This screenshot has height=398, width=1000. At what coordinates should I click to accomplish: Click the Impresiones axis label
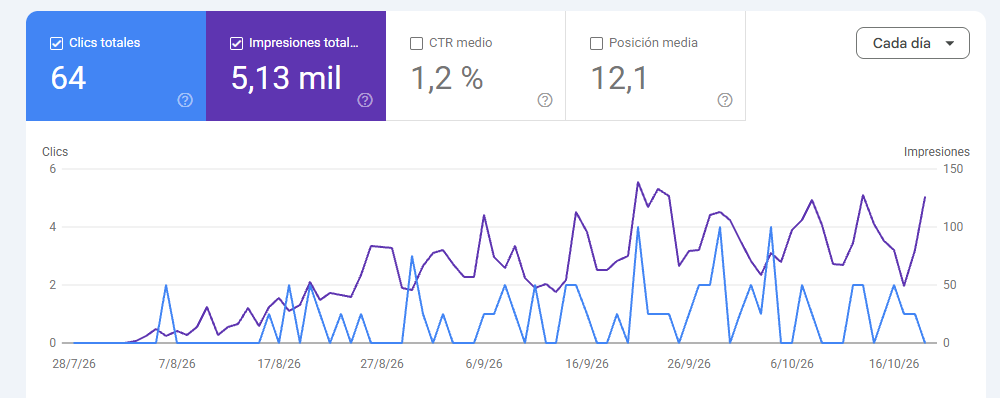pos(937,152)
